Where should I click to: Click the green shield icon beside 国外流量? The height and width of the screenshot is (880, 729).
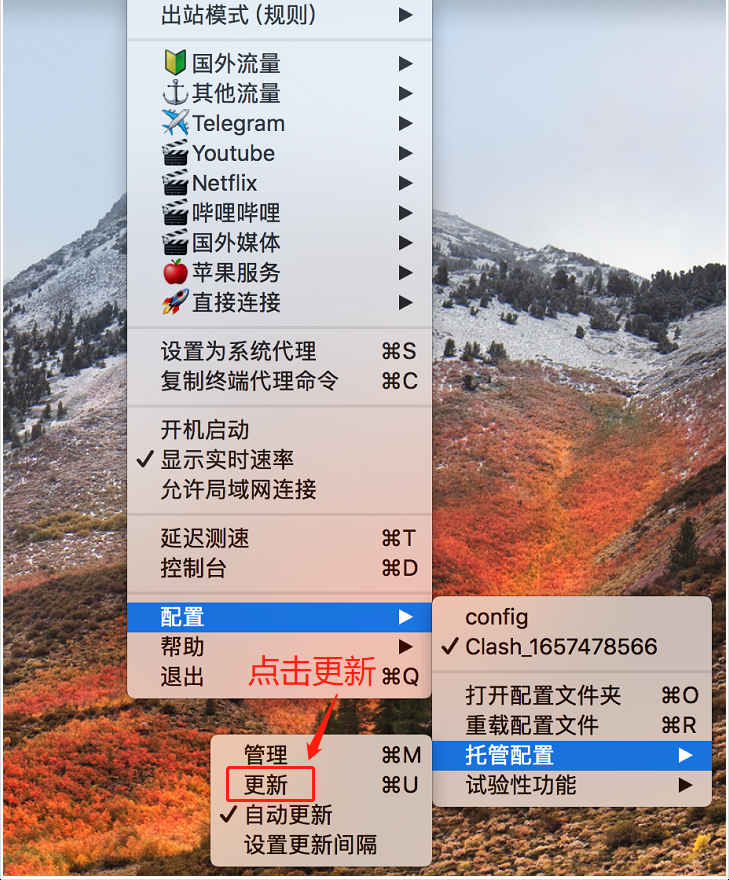tap(175, 63)
